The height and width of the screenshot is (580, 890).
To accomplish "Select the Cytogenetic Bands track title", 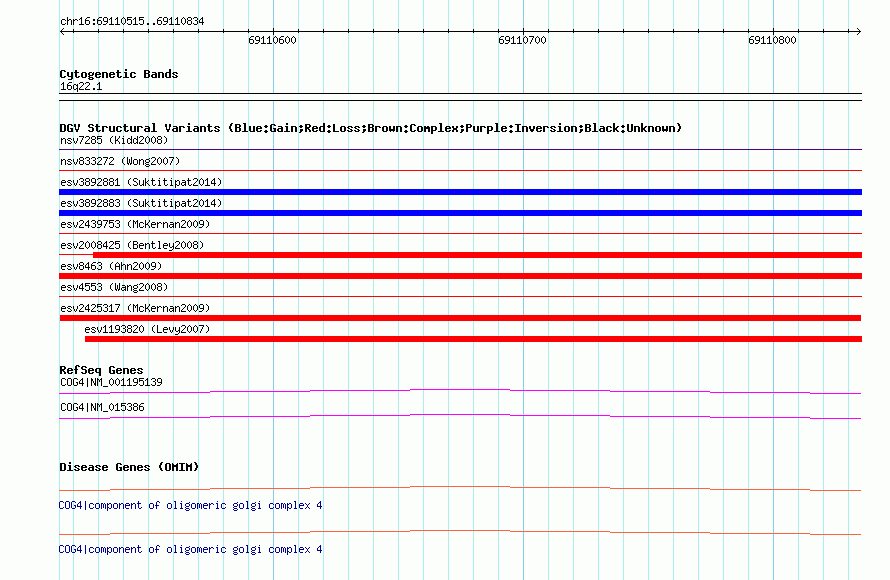I will pyautogui.click(x=119, y=74).
